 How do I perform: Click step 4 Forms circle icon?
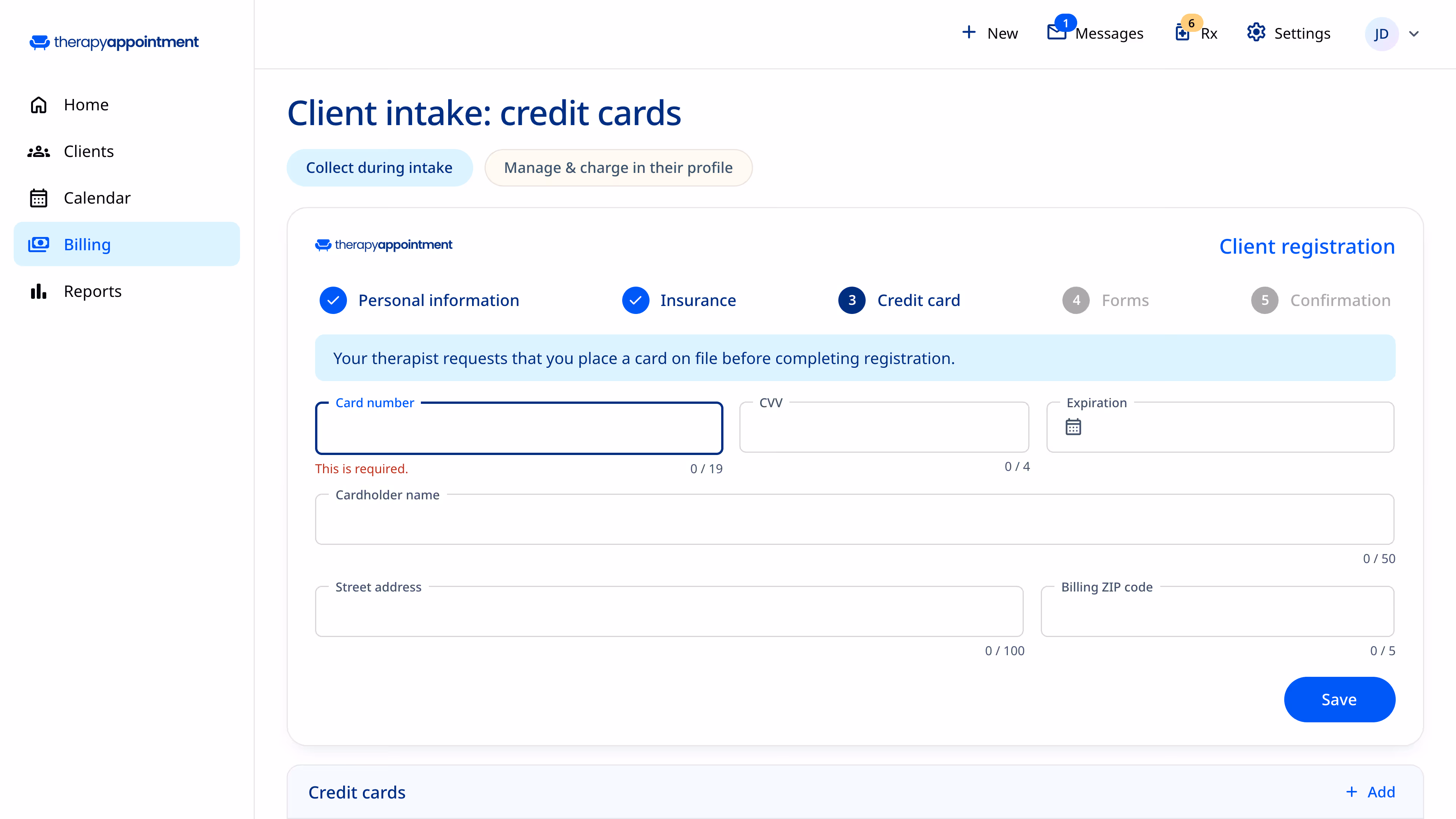click(1076, 300)
